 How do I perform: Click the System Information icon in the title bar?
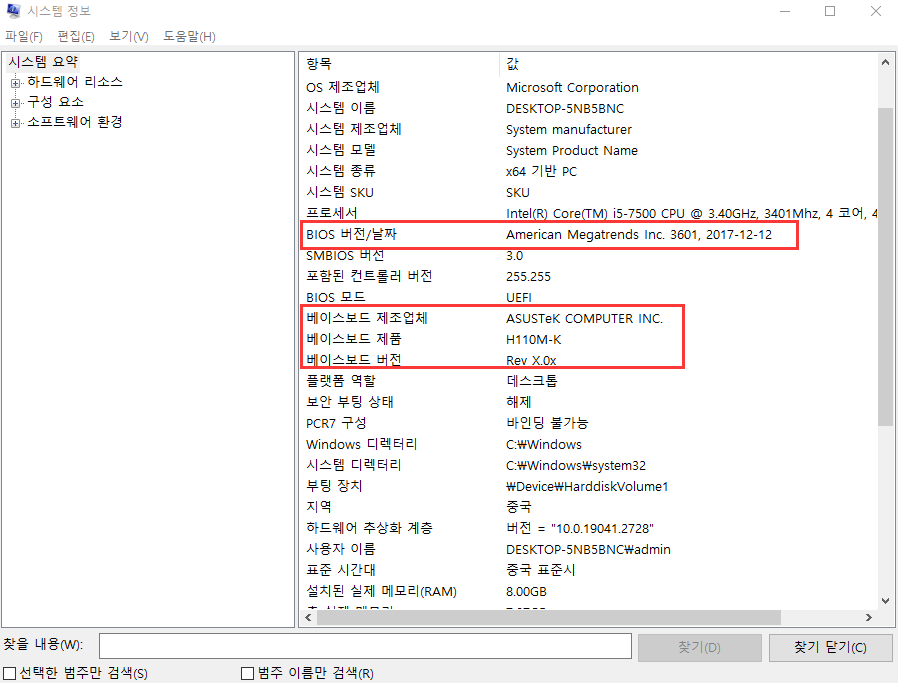coord(12,10)
